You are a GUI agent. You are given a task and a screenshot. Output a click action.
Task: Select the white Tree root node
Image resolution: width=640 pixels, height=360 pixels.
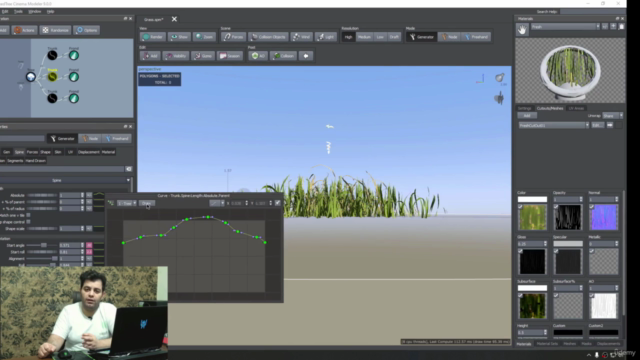pos(31,77)
